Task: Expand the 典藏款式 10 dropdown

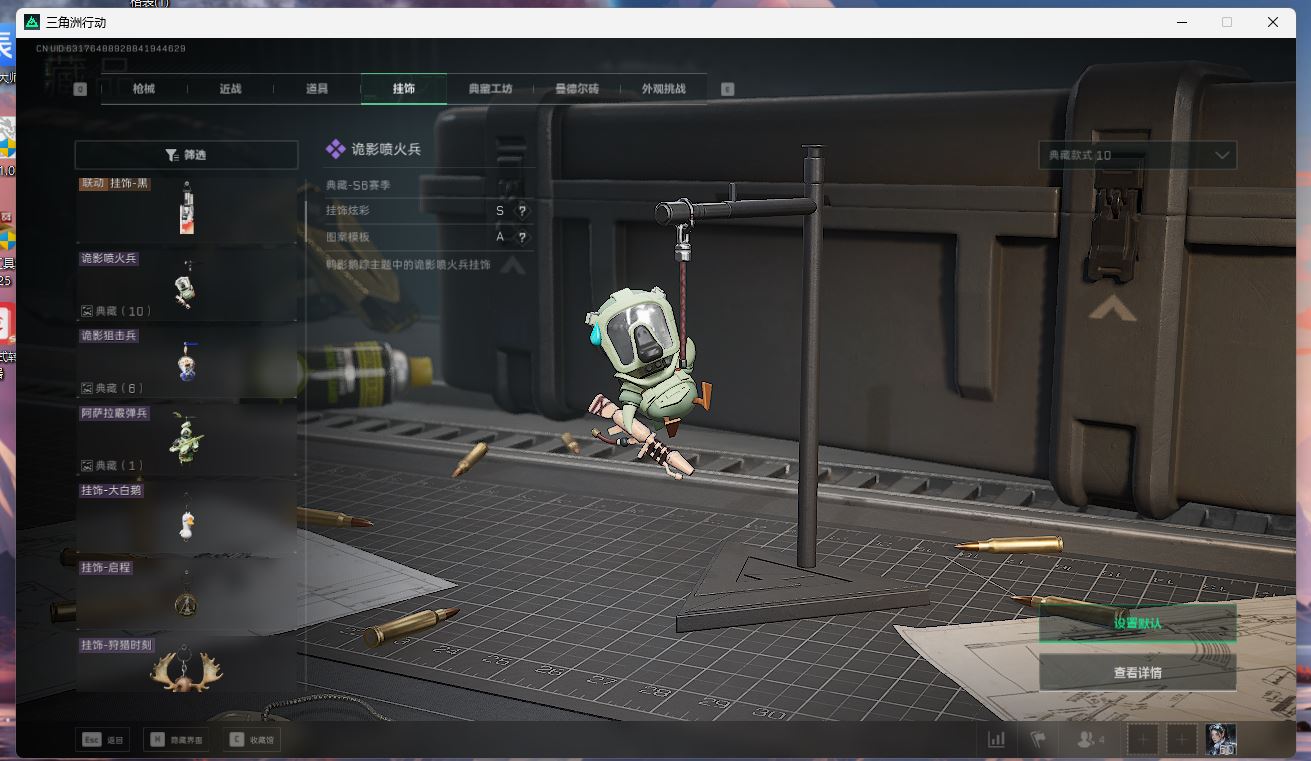Action: pos(1137,155)
